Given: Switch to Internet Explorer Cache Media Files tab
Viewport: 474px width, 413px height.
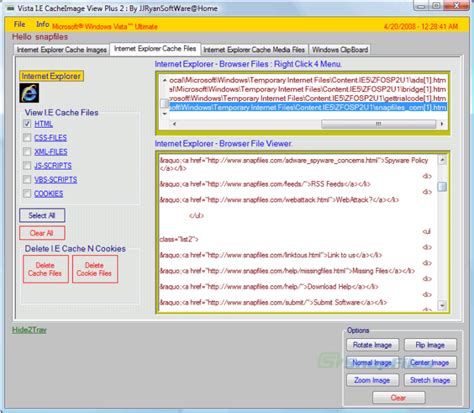Looking at the screenshot, I should click(x=254, y=50).
